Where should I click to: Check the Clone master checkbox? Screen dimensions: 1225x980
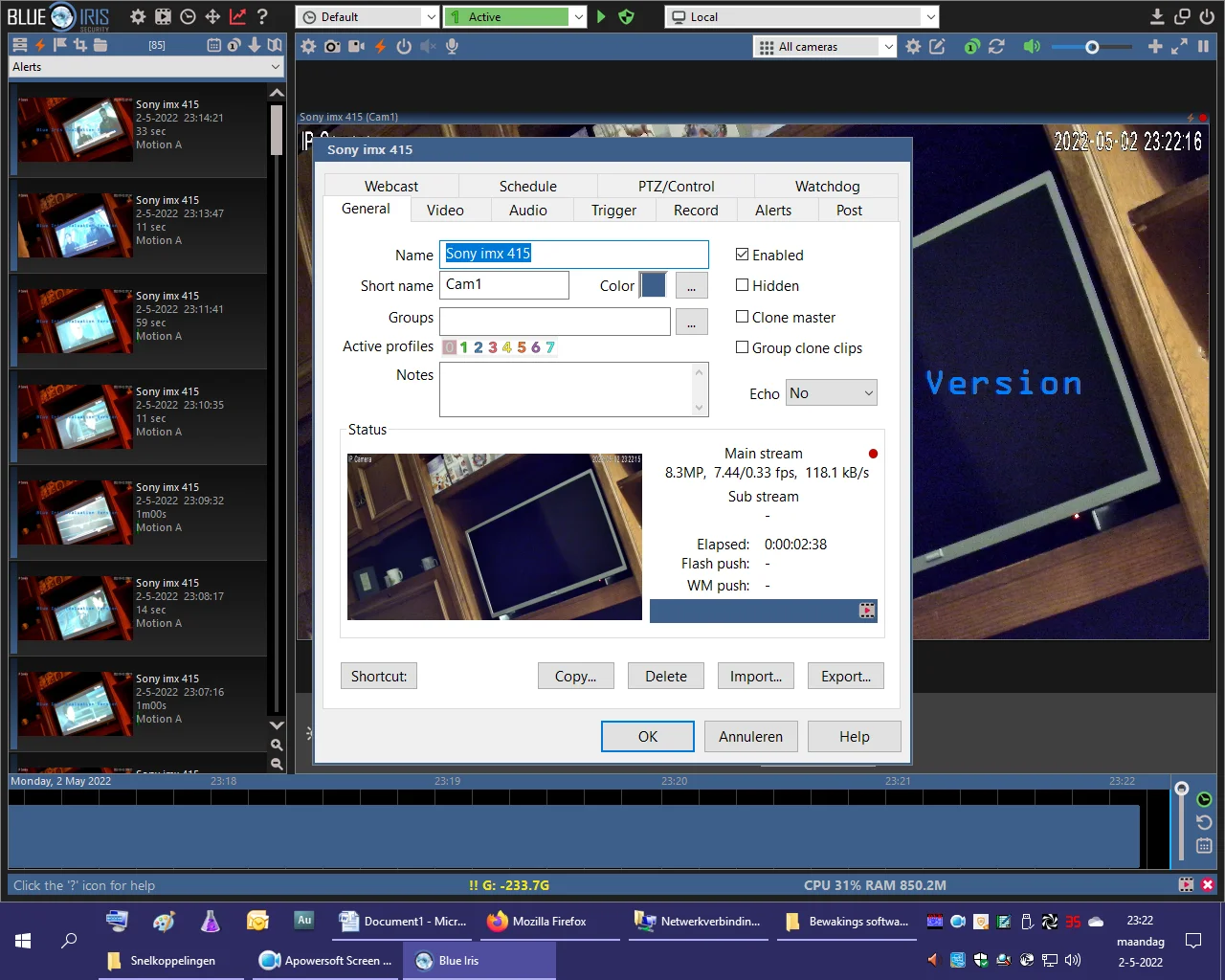coord(742,316)
